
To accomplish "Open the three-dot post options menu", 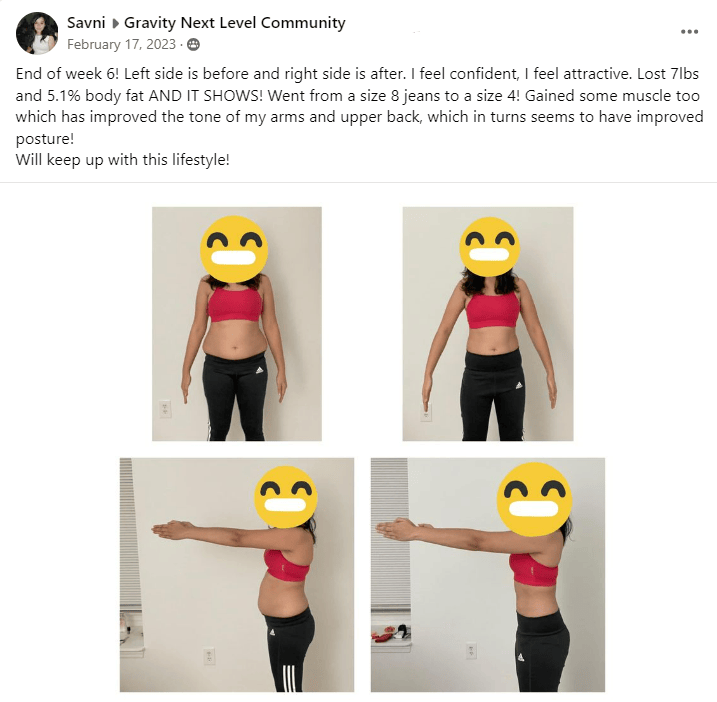I will point(689,32).
